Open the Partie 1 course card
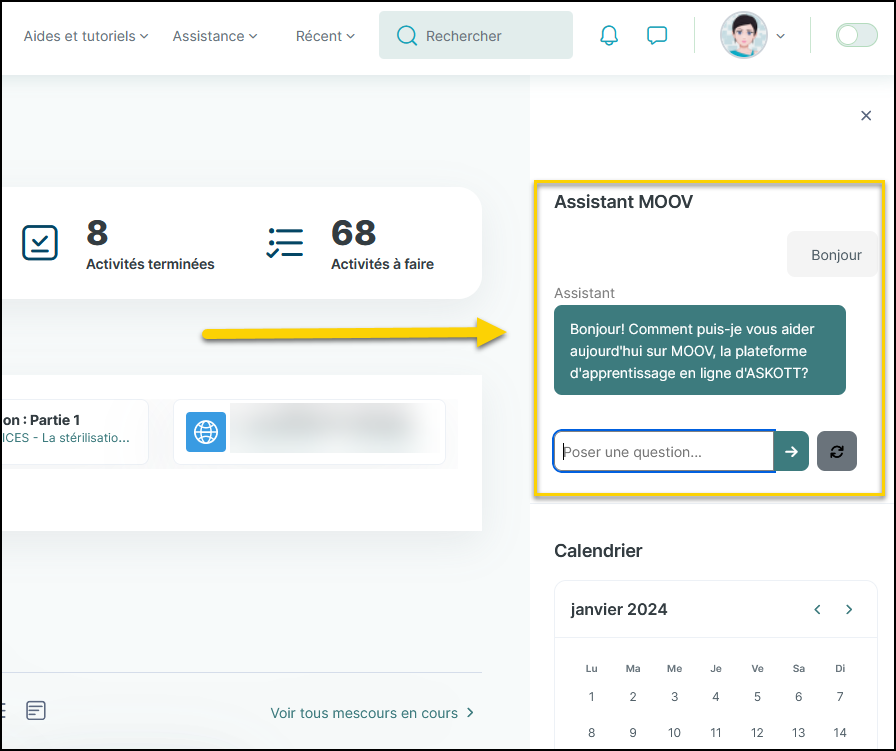Image resolution: width=896 pixels, height=751 pixels. (75, 432)
